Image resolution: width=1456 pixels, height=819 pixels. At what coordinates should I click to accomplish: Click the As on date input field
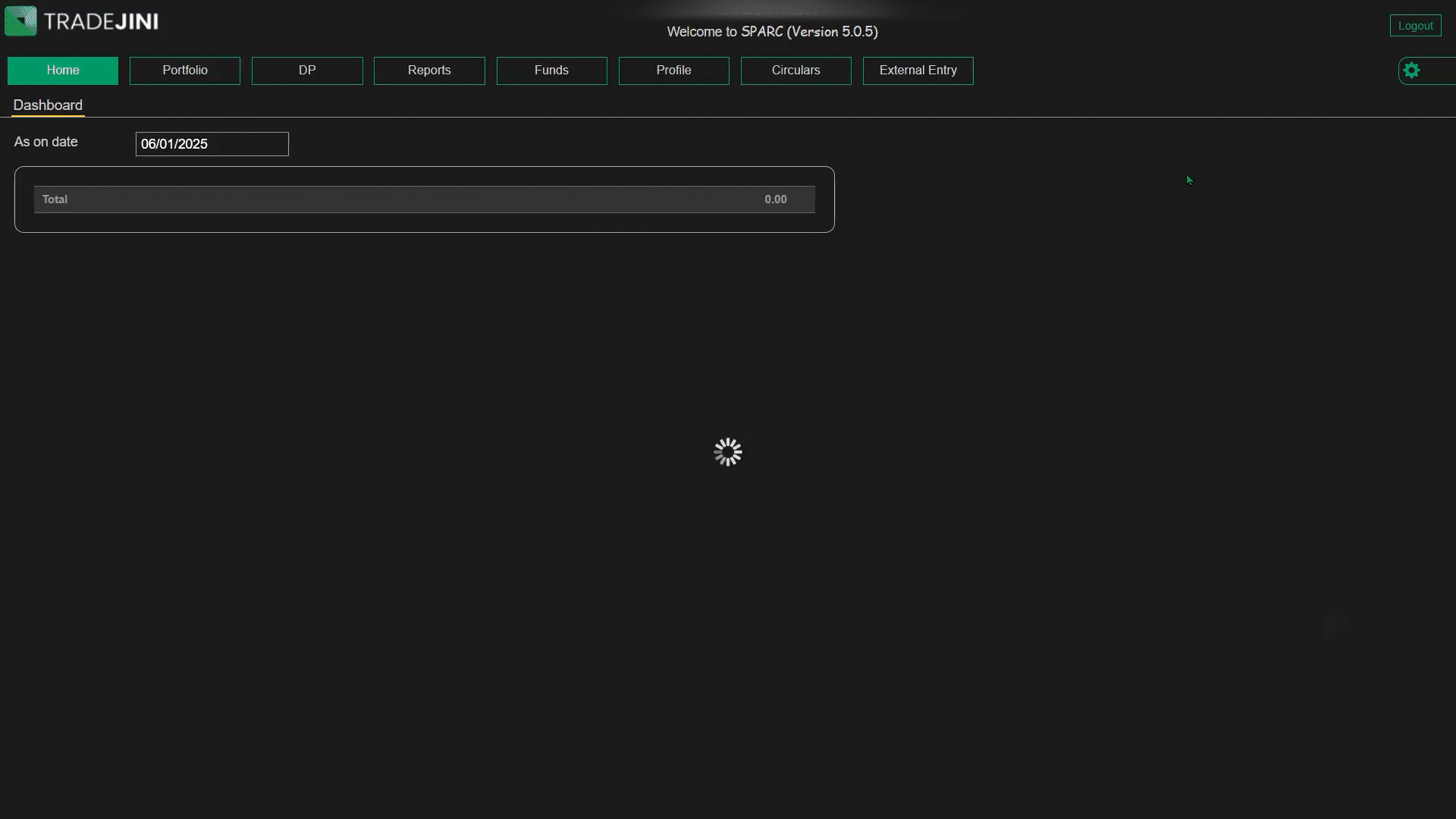tap(212, 144)
